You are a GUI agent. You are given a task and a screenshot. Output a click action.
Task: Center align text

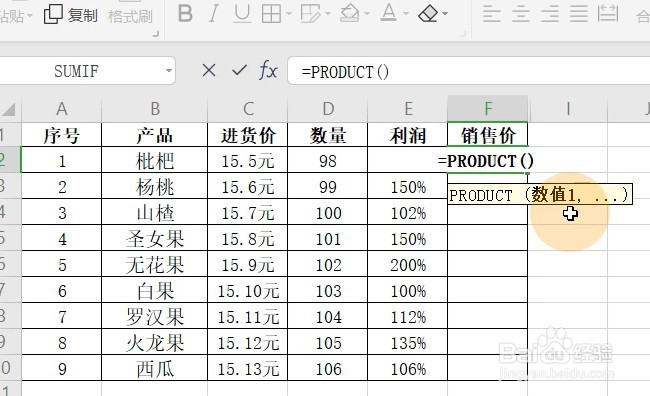[521, 14]
